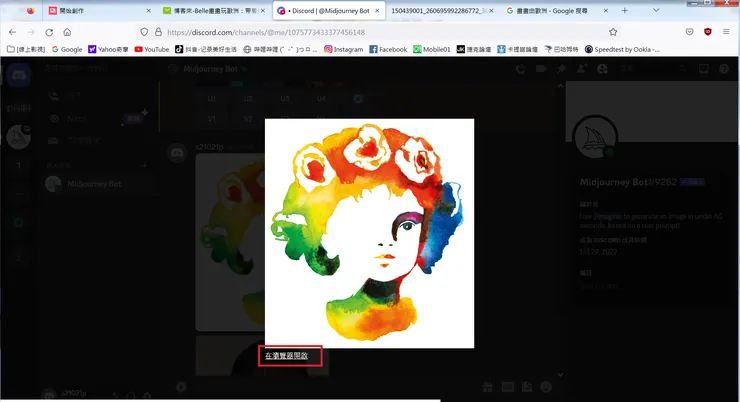The image size is (740, 402).
Task: Click dimmed U2 upscale button behind preview
Action: pyautogui.click(x=248, y=99)
